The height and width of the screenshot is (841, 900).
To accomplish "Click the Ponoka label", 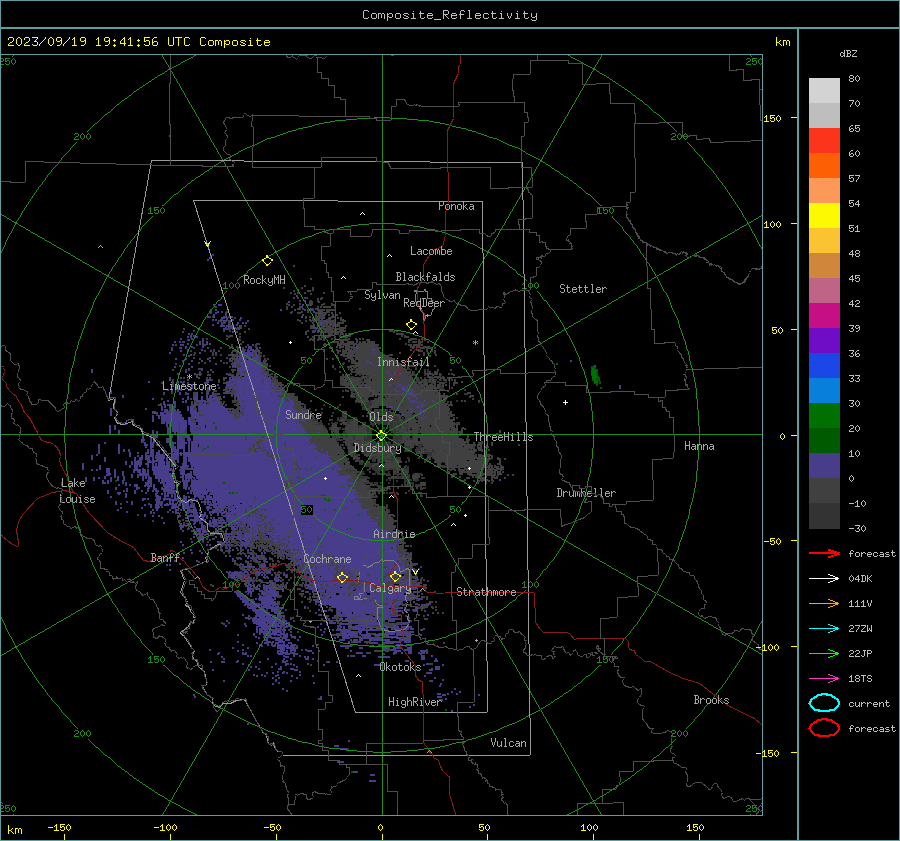I will tap(456, 206).
